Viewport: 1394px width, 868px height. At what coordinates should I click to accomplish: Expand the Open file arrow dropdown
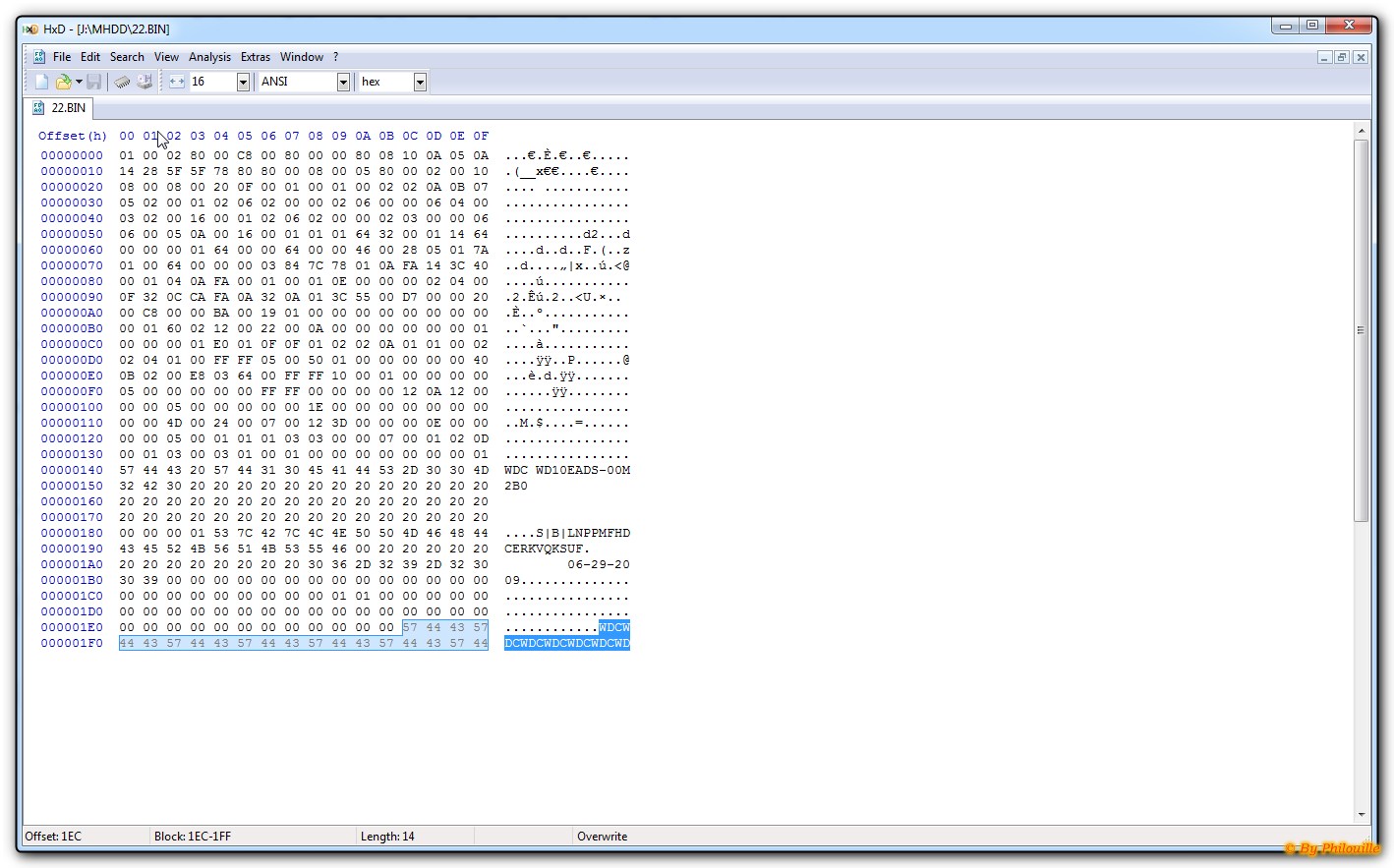(x=79, y=82)
